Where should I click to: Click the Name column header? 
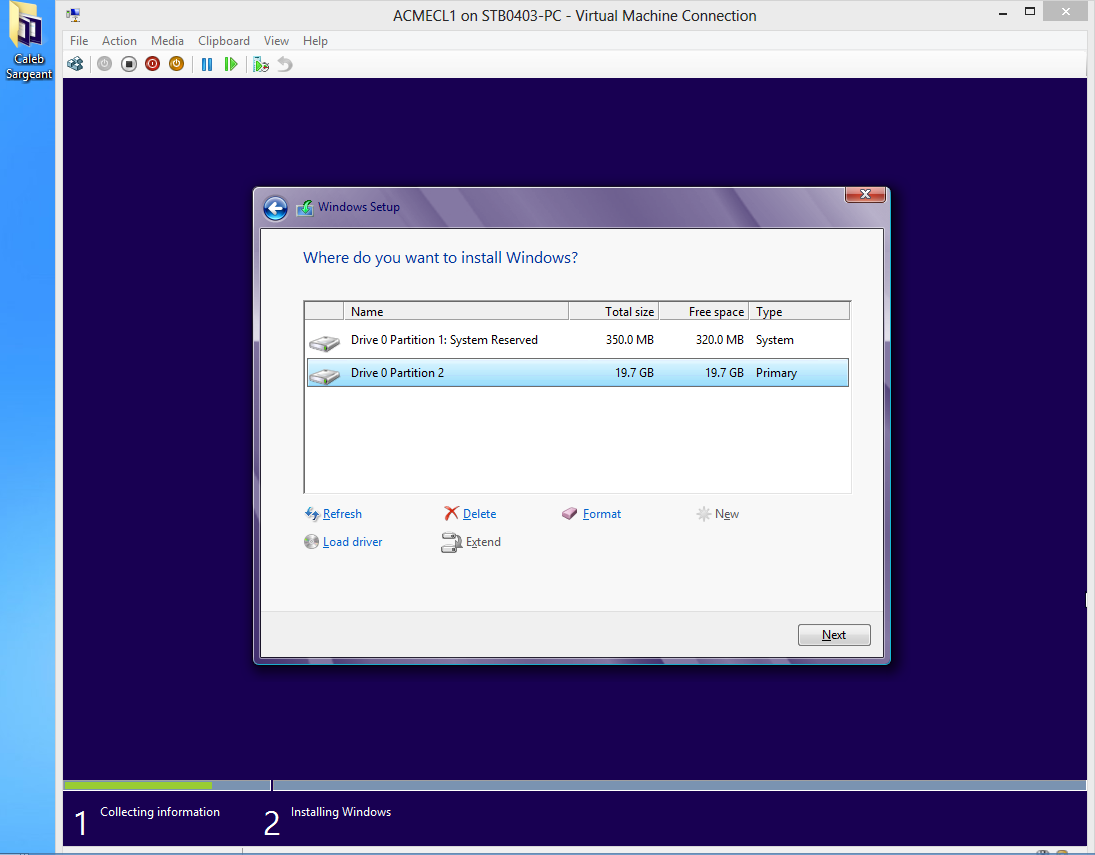click(456, 312)
